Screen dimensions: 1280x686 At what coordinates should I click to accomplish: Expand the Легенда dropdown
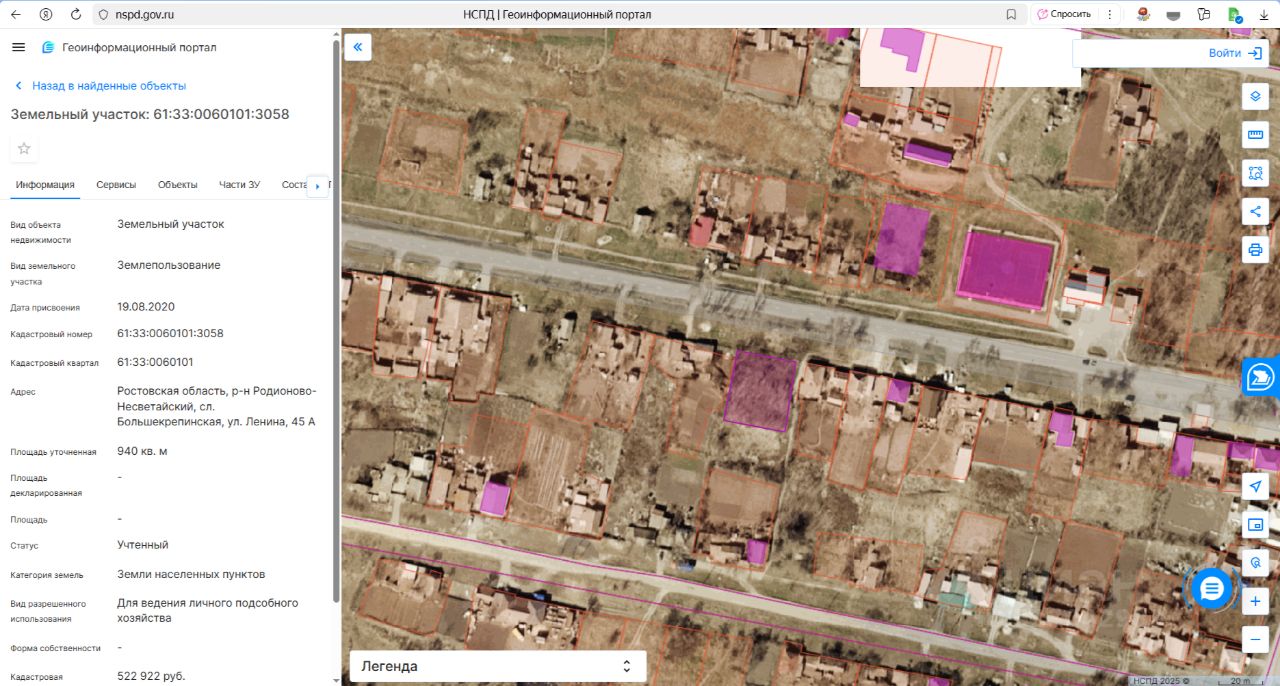pyautogui.click(x=497, y=666)
